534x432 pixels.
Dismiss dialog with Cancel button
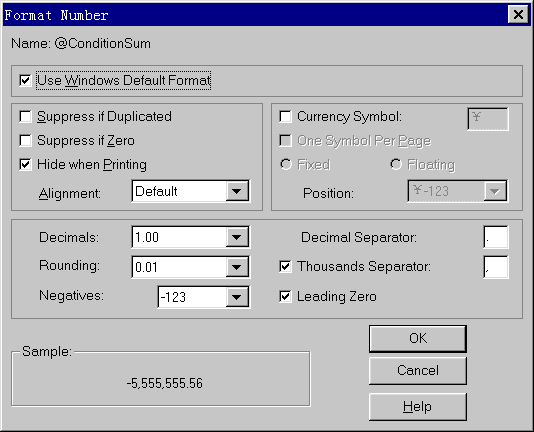coord(418,371)
